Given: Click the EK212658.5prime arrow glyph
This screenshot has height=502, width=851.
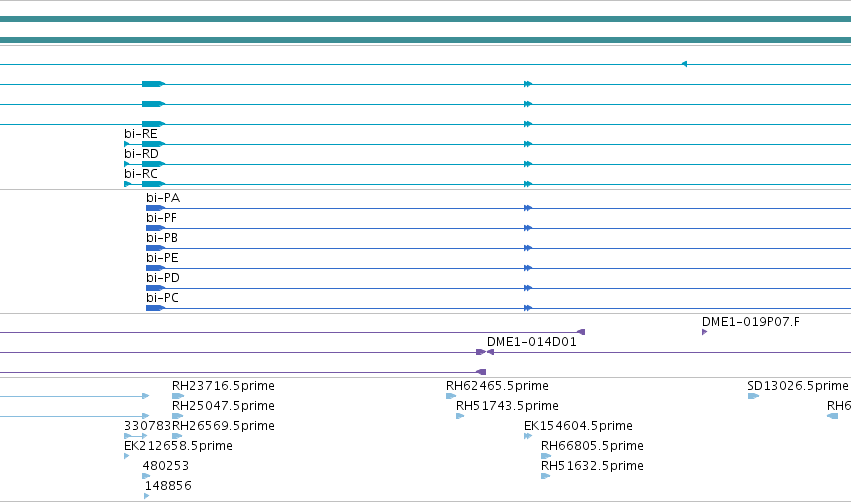Looking at the screenshot, I should tap(126, 456).
